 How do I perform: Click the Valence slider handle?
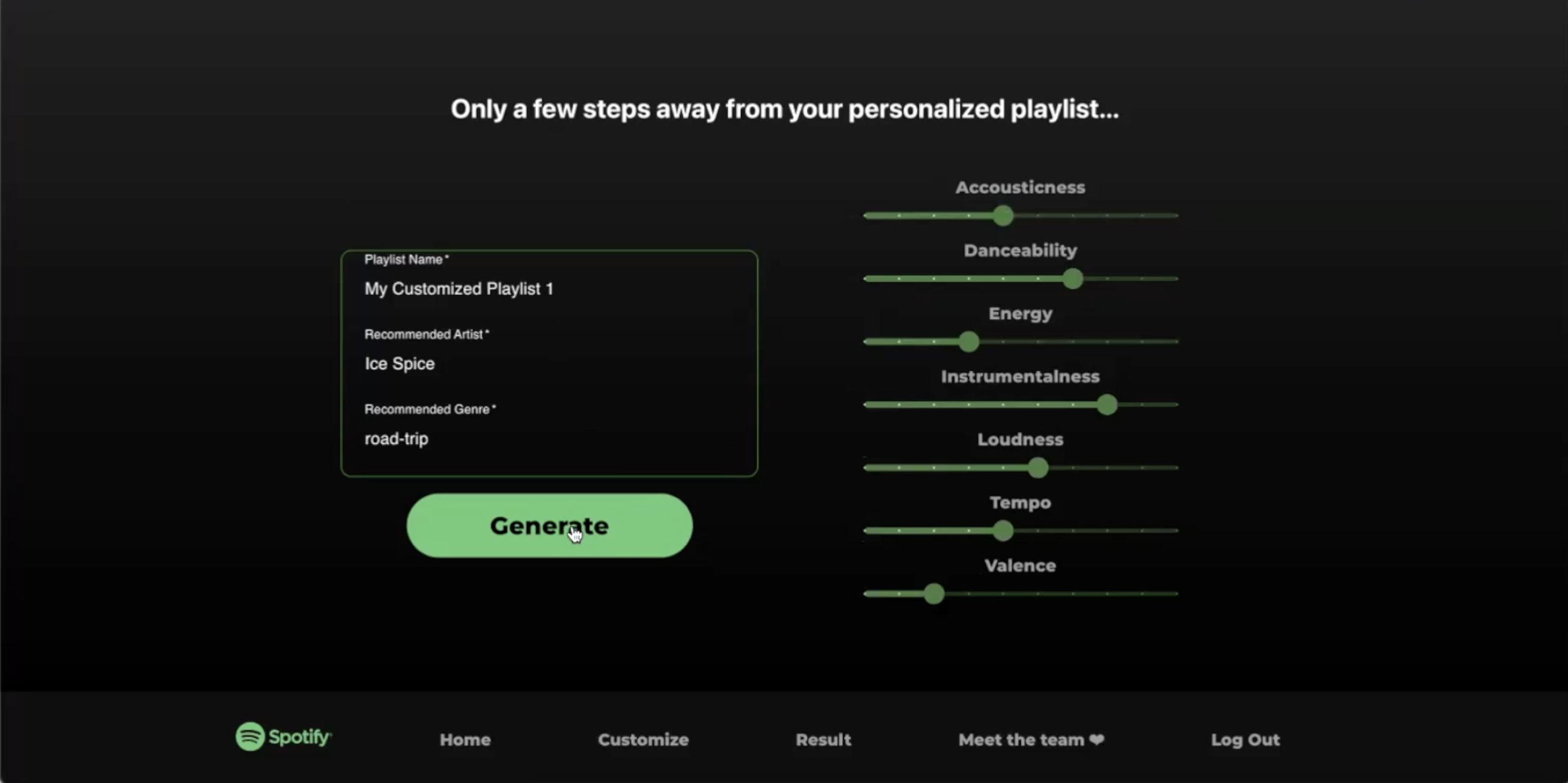tap(934, 594)
